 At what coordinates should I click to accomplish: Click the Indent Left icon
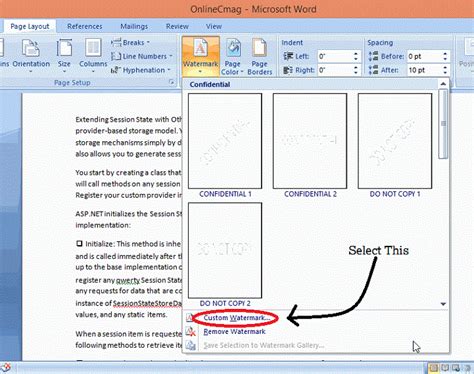tap(288, 56)
